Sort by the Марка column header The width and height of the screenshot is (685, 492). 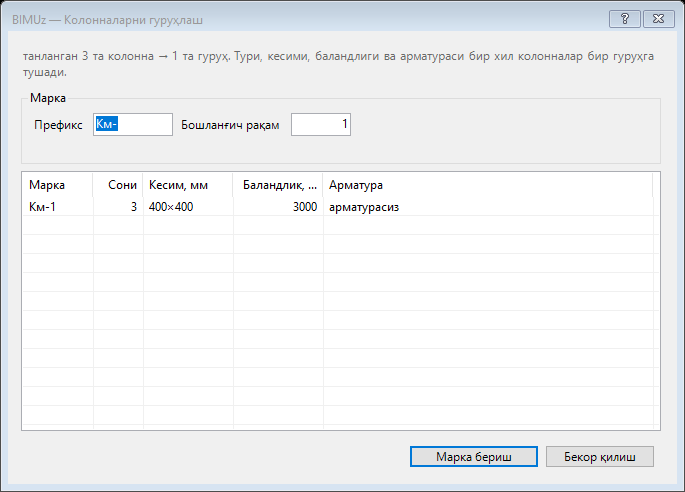tap(57, 185)
